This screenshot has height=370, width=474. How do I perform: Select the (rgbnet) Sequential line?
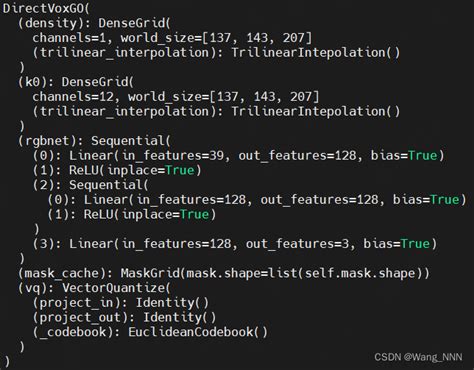tap(94, 141)
